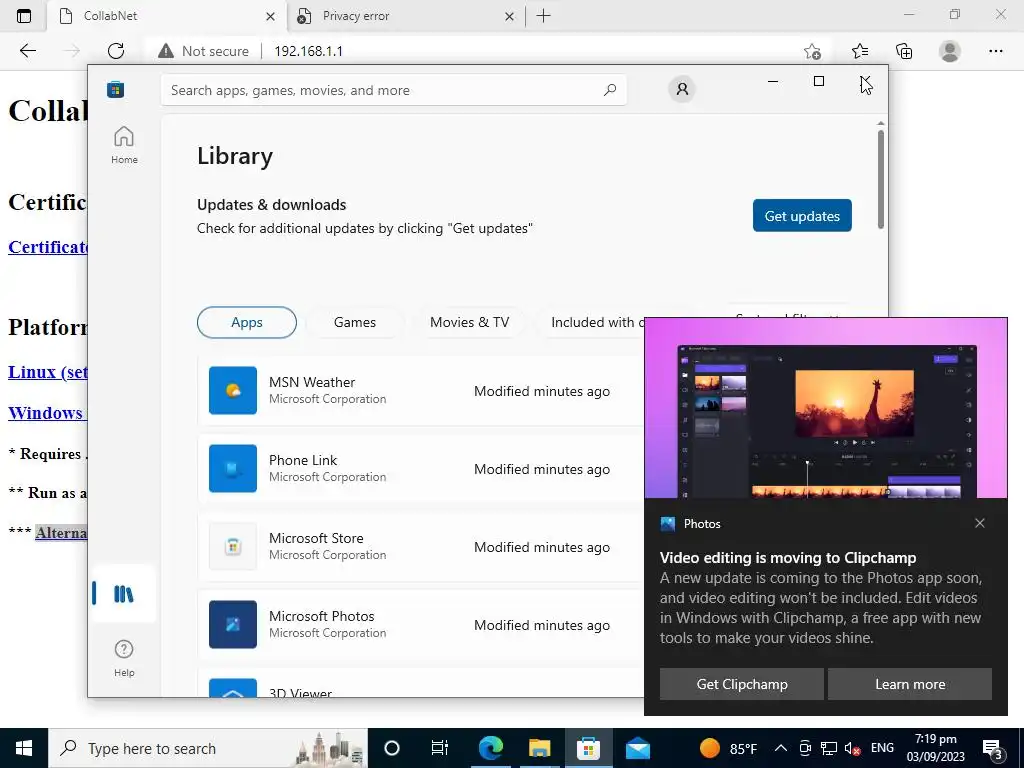Select the Games filter tab

point(355,322)
